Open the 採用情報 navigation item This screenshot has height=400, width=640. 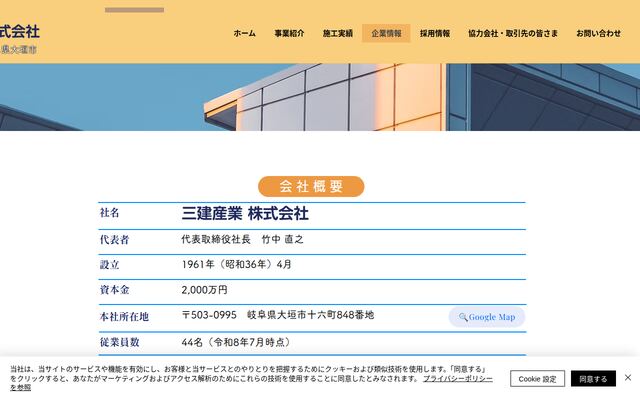pyautogui.click(x=435, y=33)
